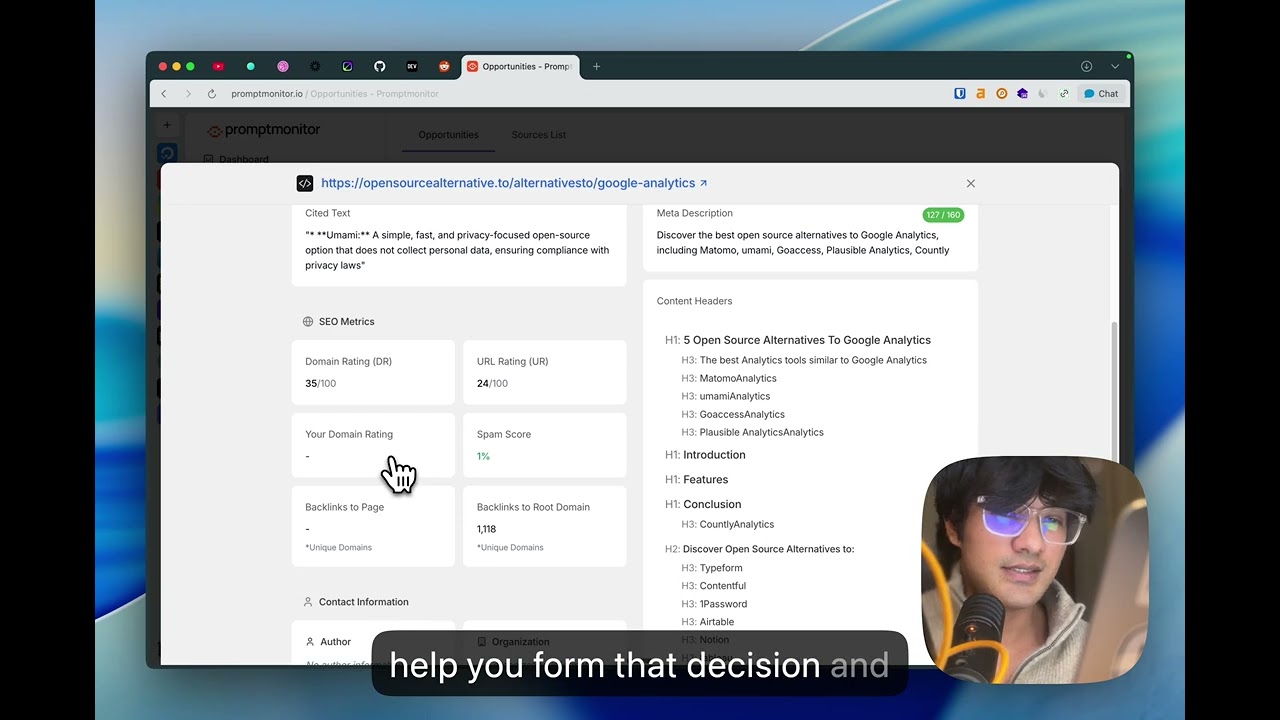Click H3 Plausible AnalyticsAnalytics header

753,432
